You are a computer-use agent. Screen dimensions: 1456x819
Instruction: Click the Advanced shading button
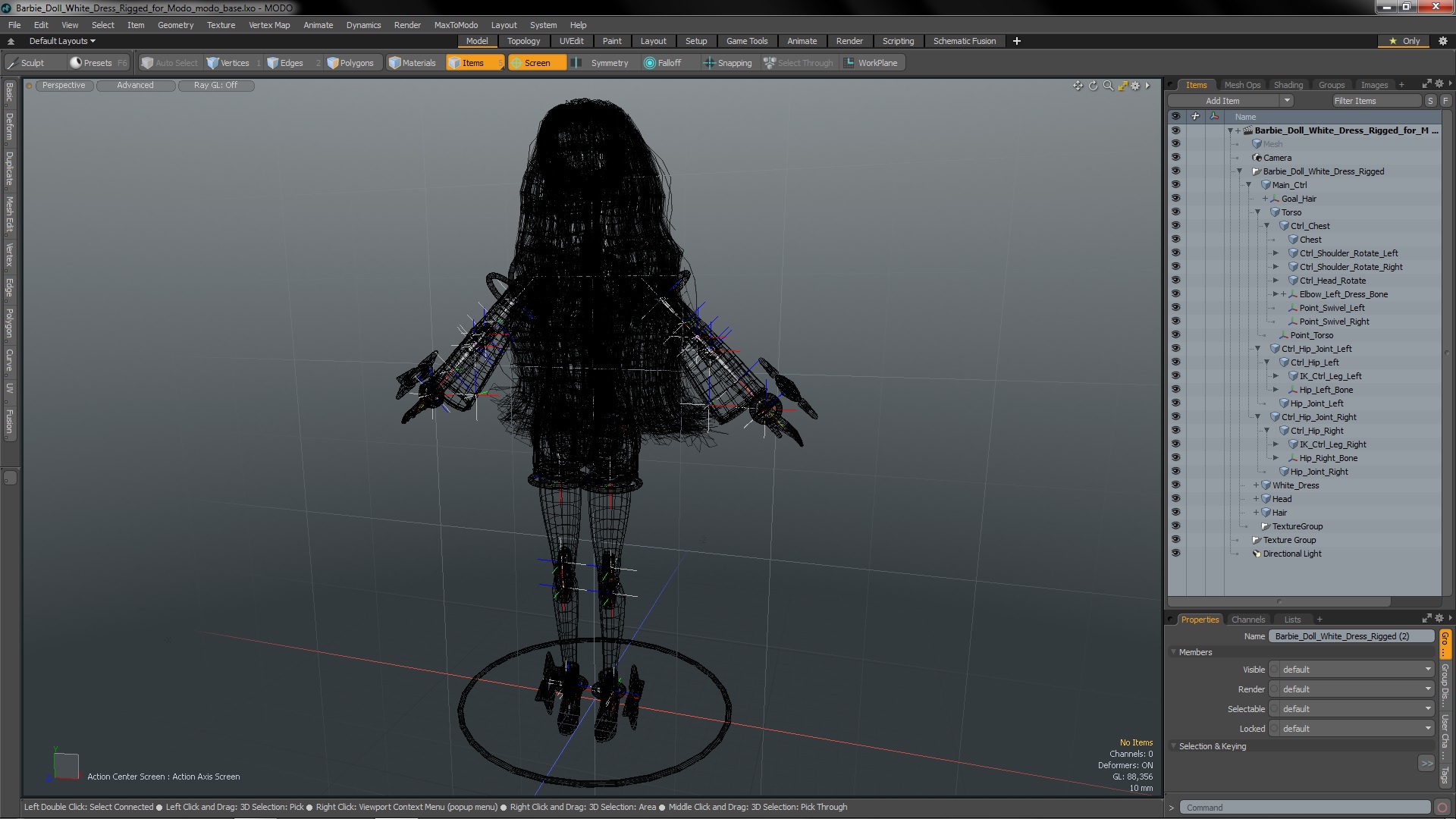[135, 86]
